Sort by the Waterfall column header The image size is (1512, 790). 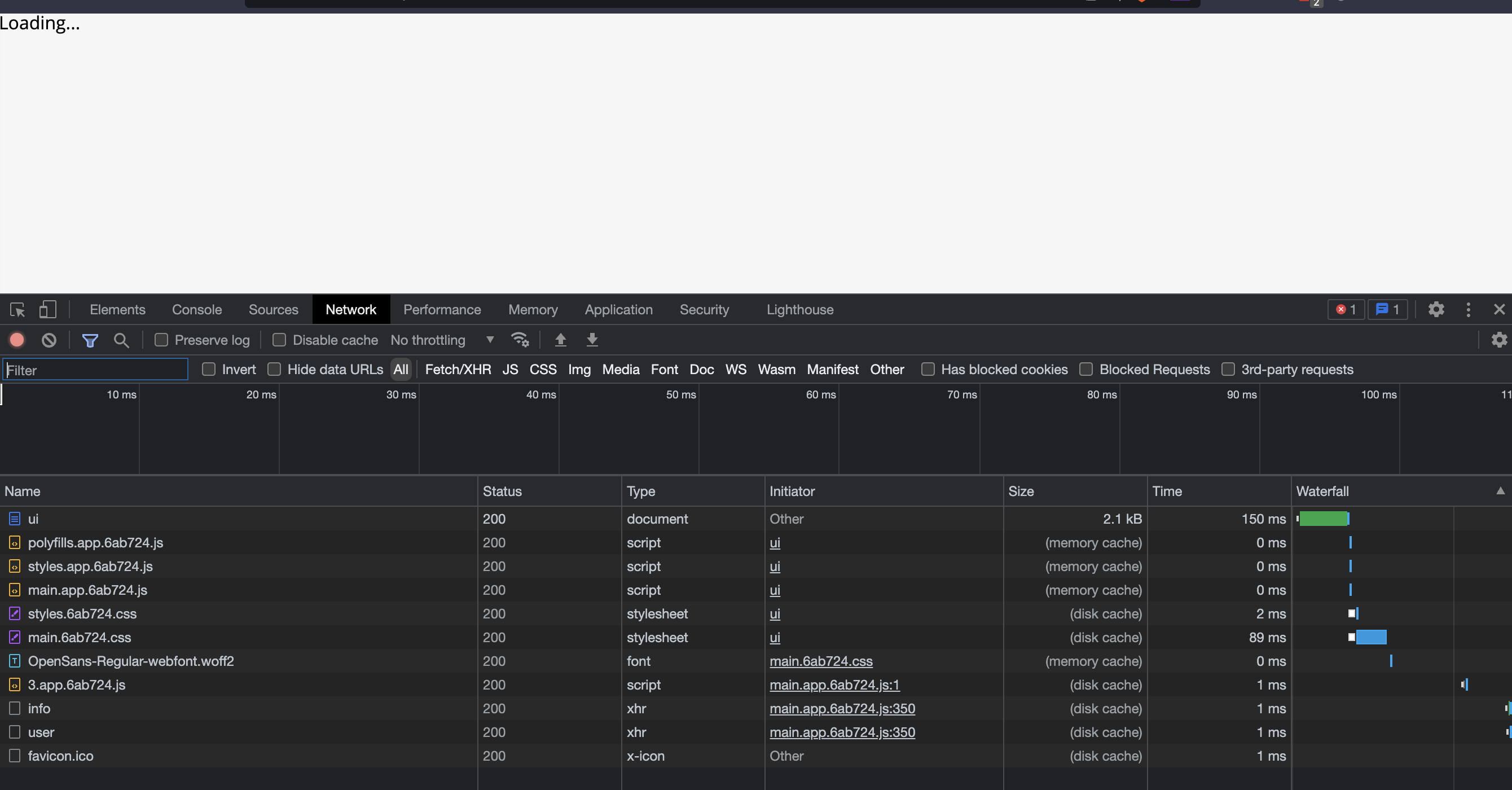point(1400,491)
